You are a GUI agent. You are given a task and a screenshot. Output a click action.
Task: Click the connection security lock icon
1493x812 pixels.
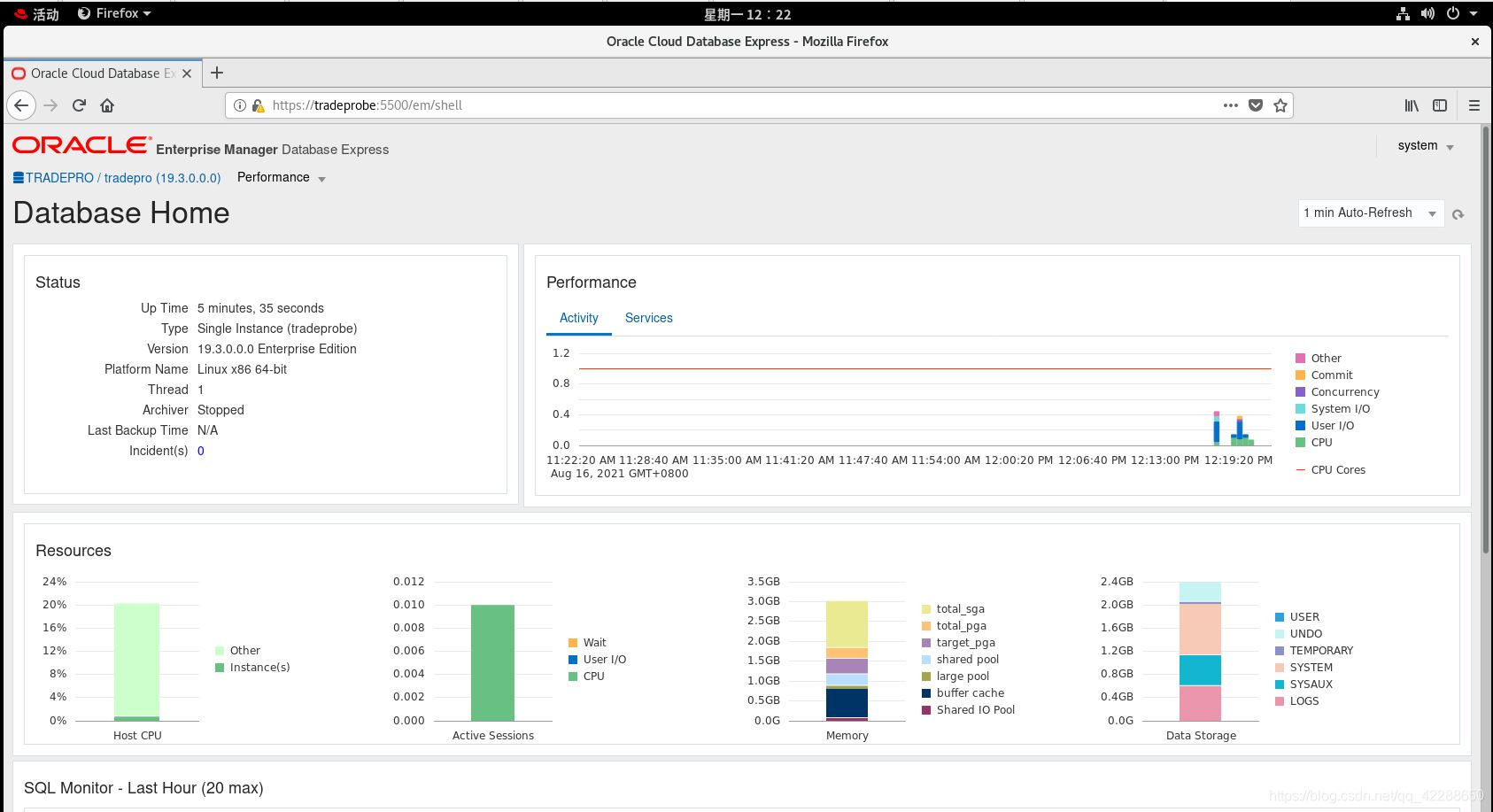click(258, 105)
